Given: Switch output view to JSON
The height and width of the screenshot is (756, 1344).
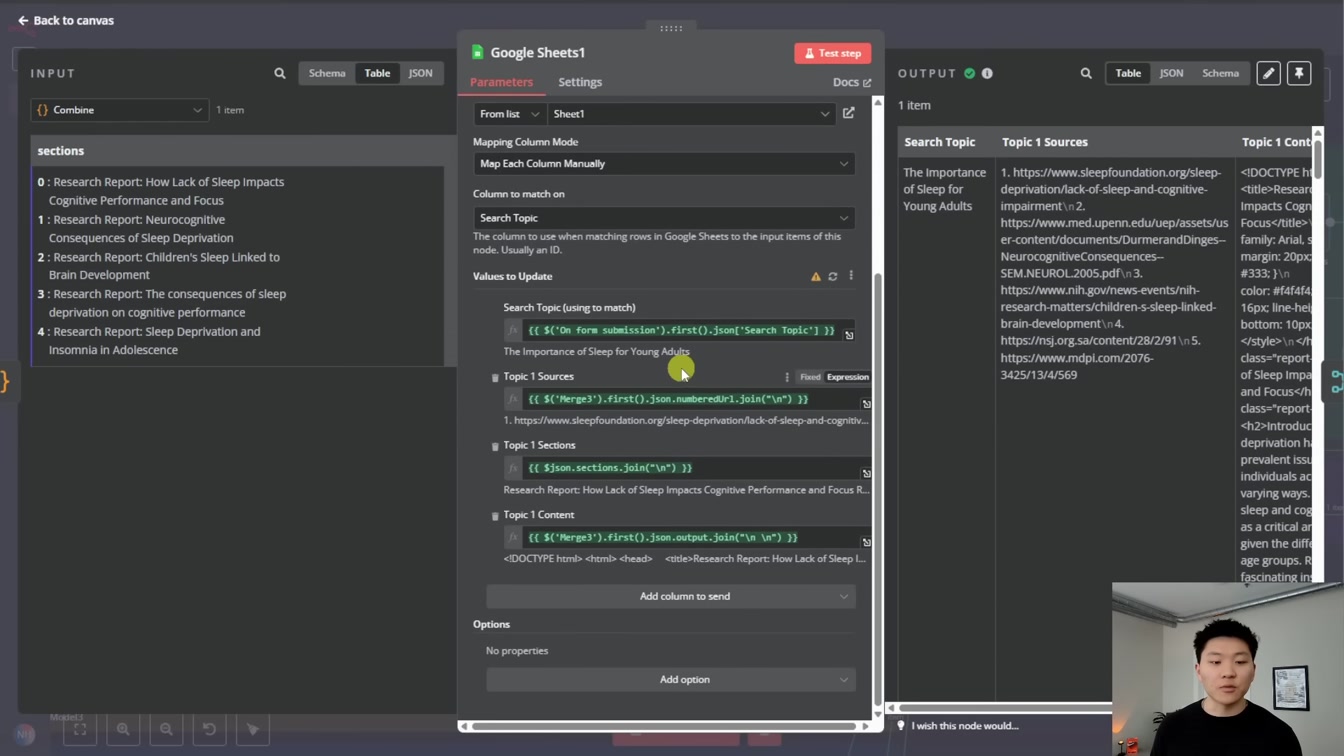Looking at the screenshot, I should 1171,73.
